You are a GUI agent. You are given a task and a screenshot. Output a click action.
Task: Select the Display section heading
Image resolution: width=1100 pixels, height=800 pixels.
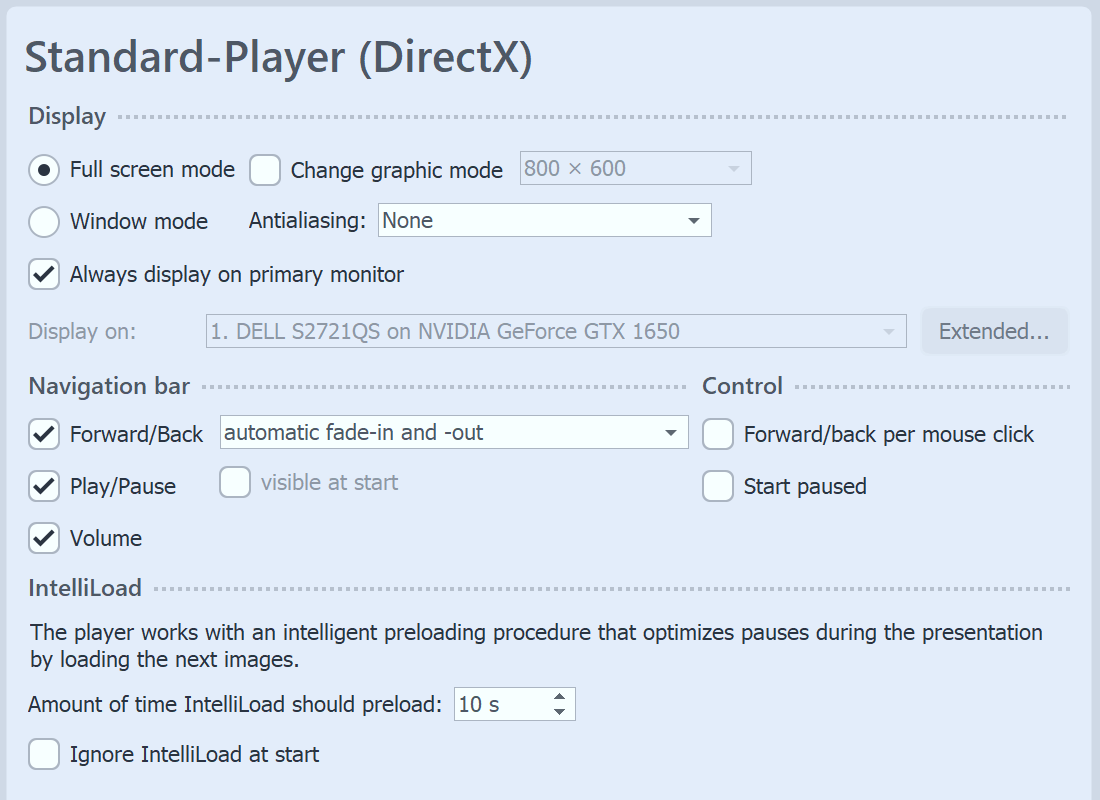click(66, 116)
